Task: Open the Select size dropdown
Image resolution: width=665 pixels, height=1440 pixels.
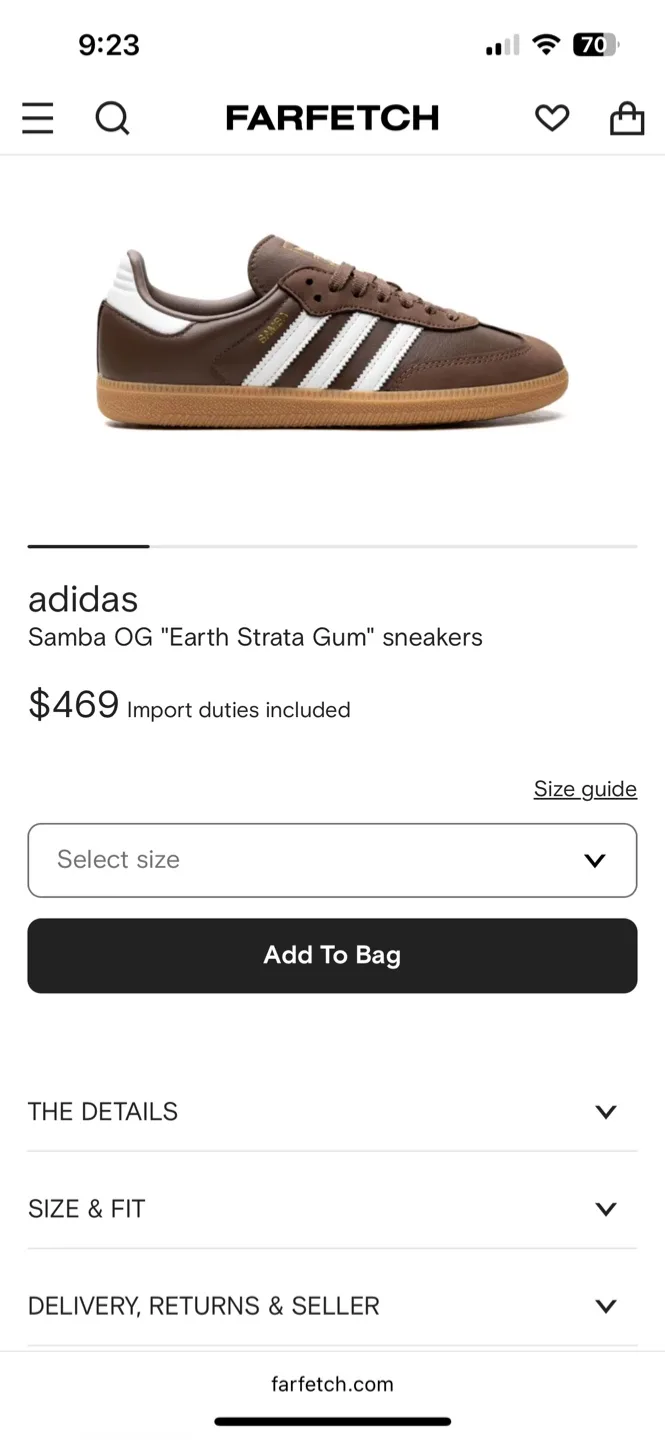Action: point(332,860)
